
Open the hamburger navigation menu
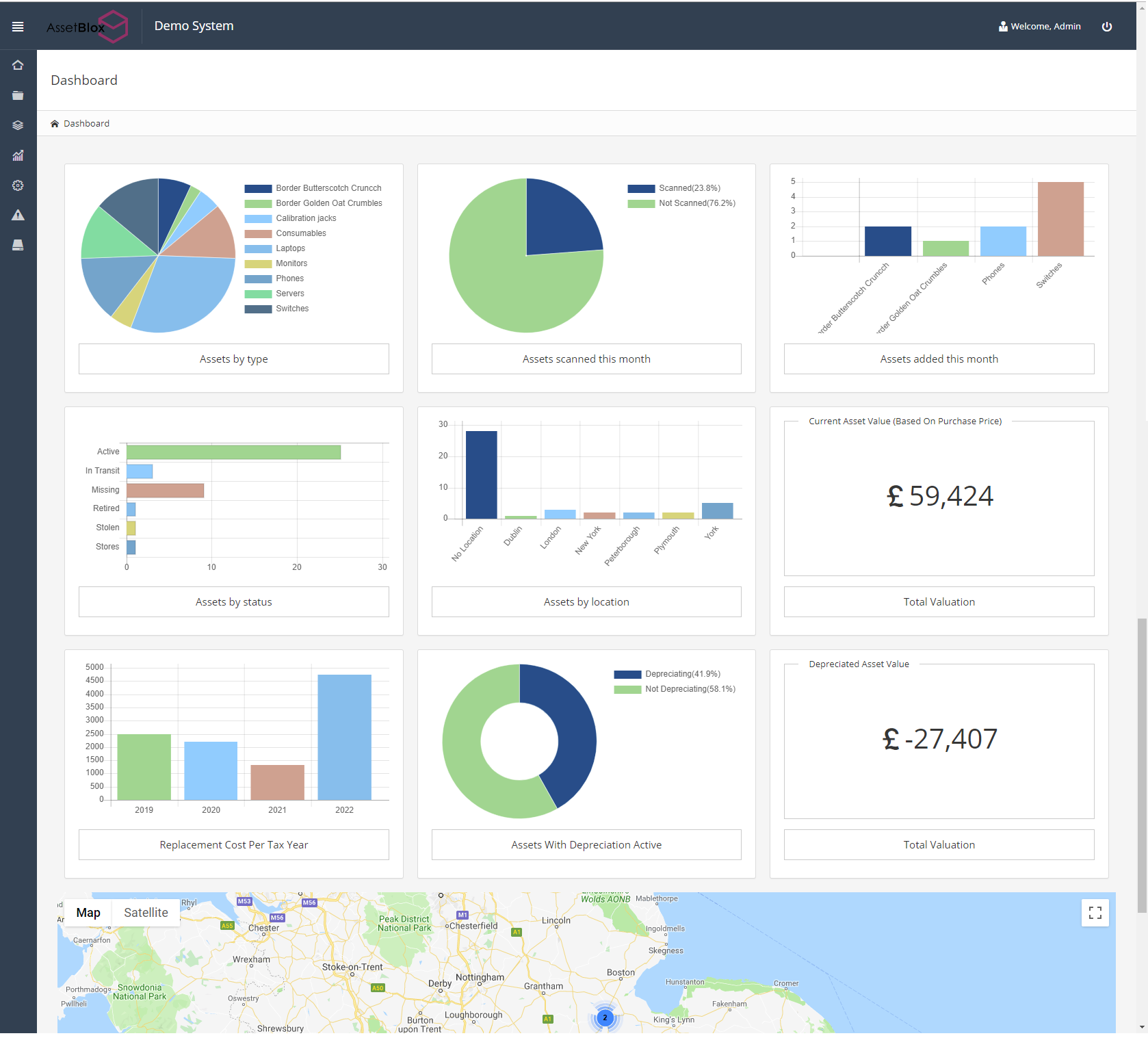coord(18,26)
